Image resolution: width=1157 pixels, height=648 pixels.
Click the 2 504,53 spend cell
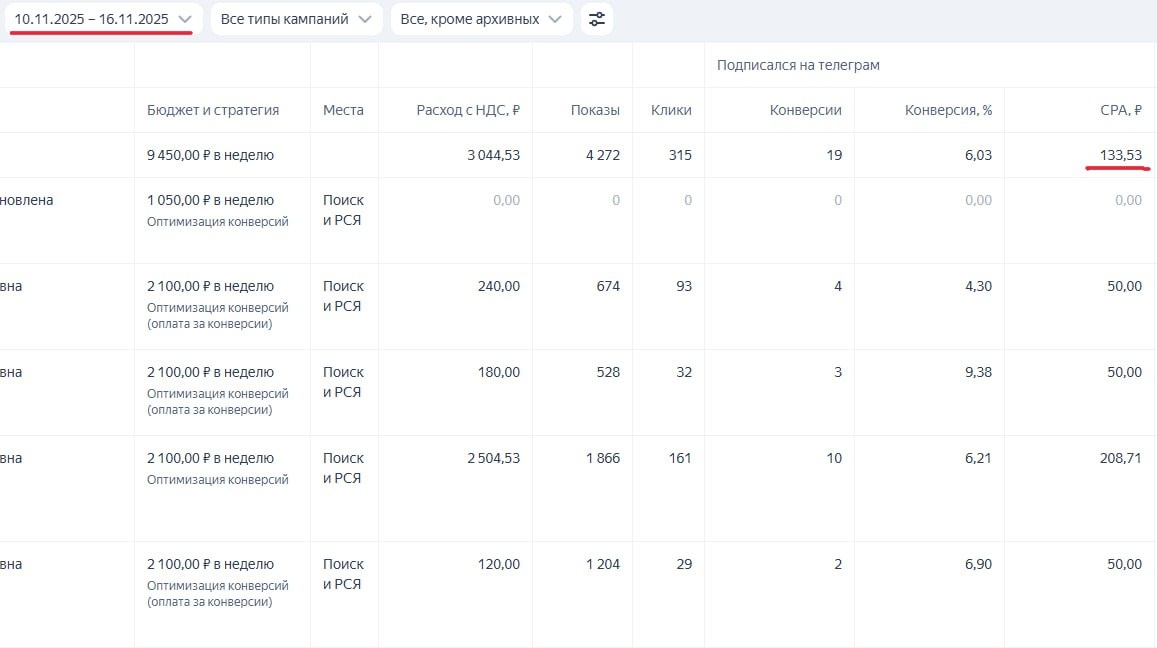[493, 458]
